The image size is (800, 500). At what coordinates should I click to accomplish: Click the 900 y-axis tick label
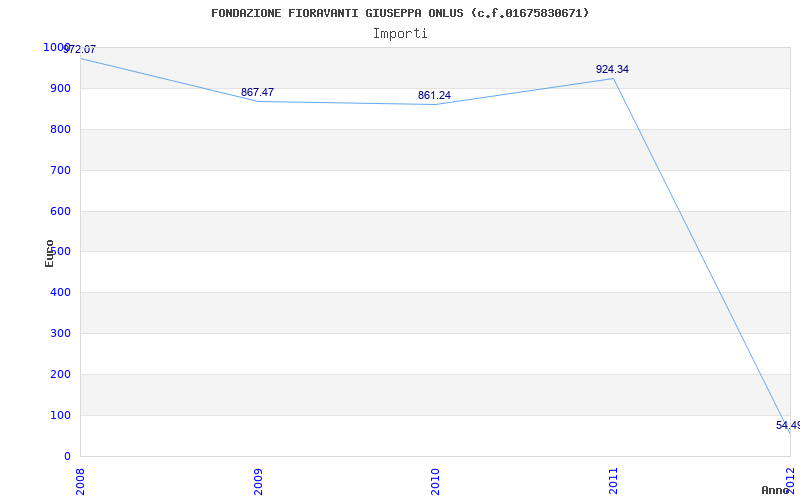60,89
